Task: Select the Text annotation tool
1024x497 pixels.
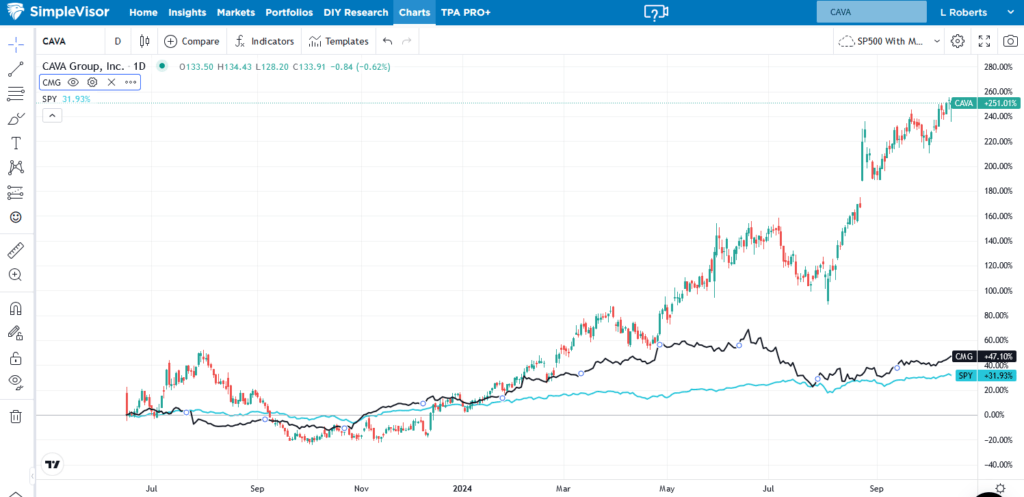Action: 16,143
